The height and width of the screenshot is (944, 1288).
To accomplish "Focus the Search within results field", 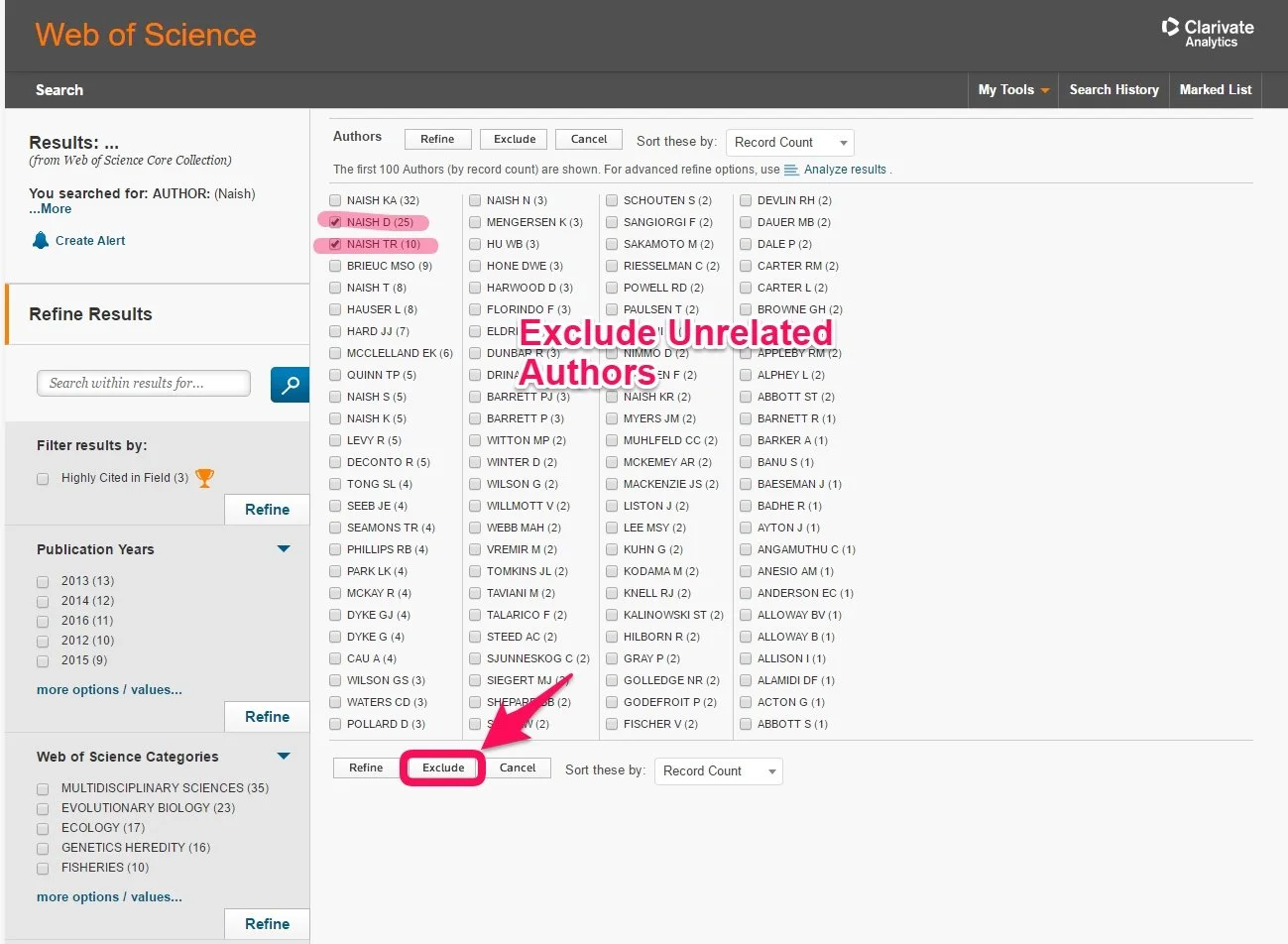I will tap(144, 383).
